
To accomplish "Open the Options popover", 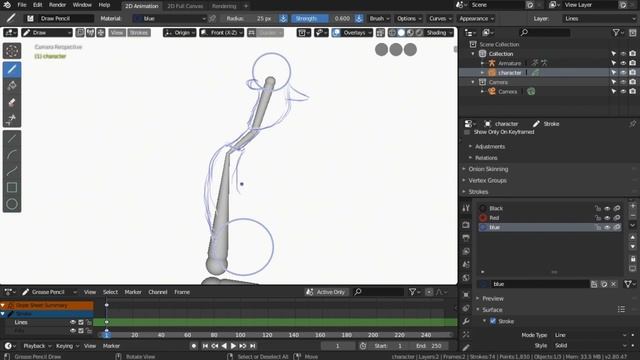I will 409,18.
